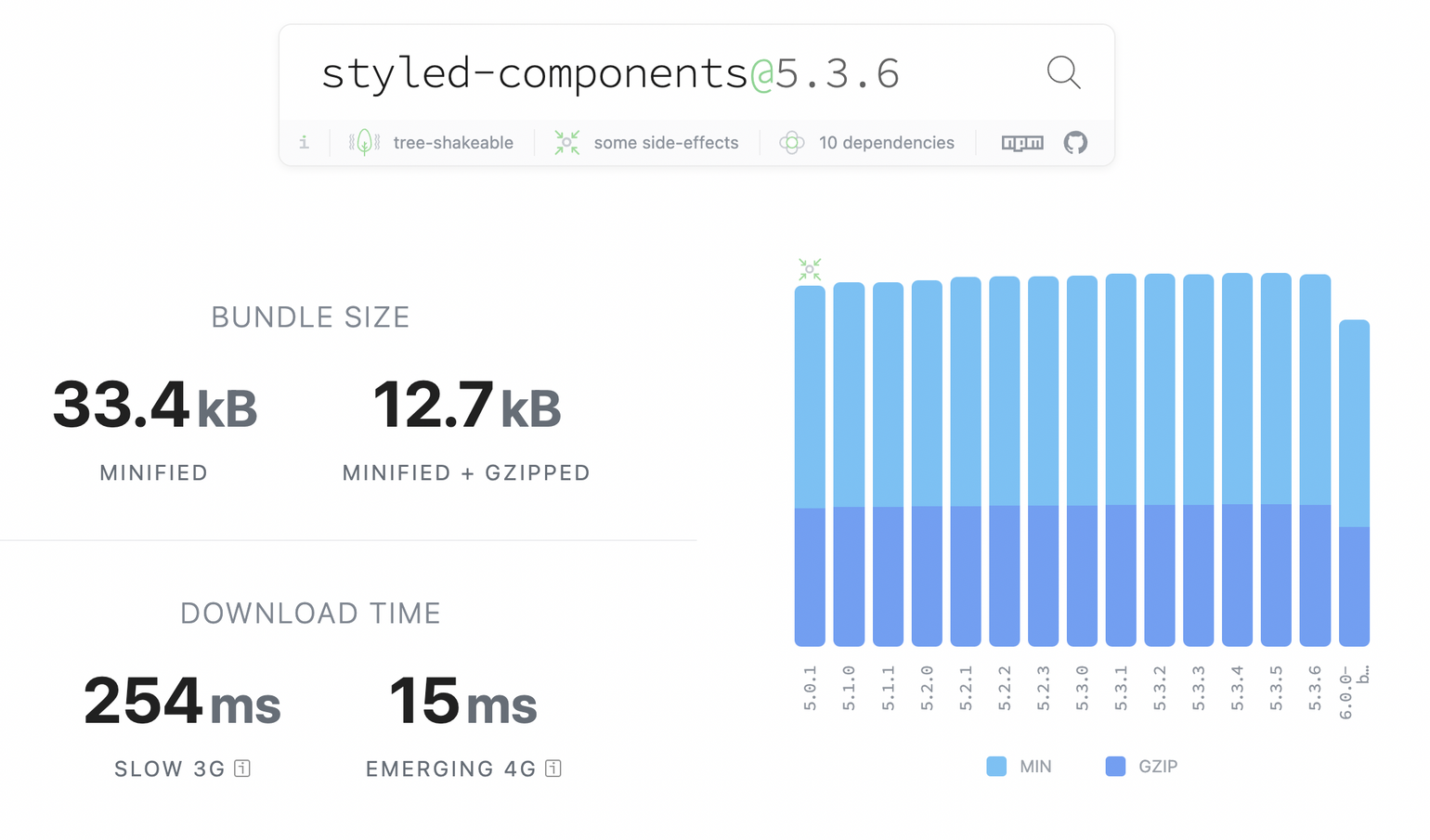This screenshot has width=1430, height=840.
Task: Click the MIN legend color swatch
Action: (996, 766)
